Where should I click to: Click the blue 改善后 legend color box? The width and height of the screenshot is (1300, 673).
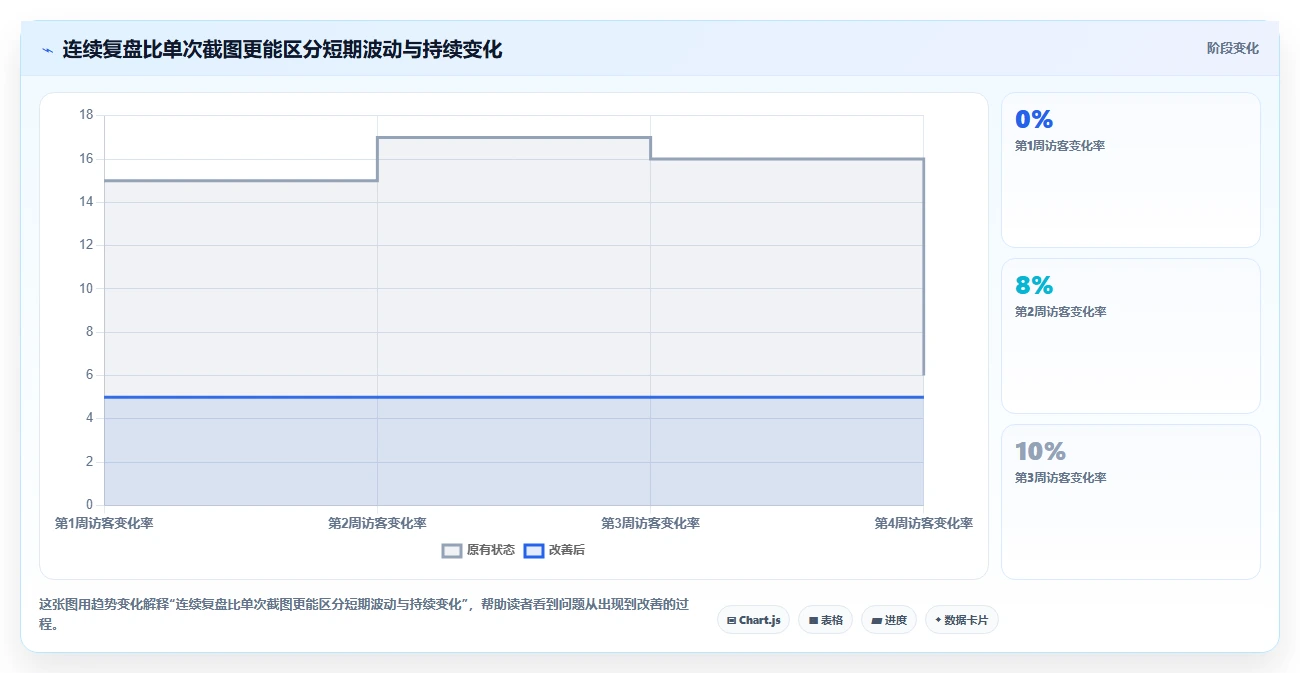pyautogui.click(x=534, y=550)
